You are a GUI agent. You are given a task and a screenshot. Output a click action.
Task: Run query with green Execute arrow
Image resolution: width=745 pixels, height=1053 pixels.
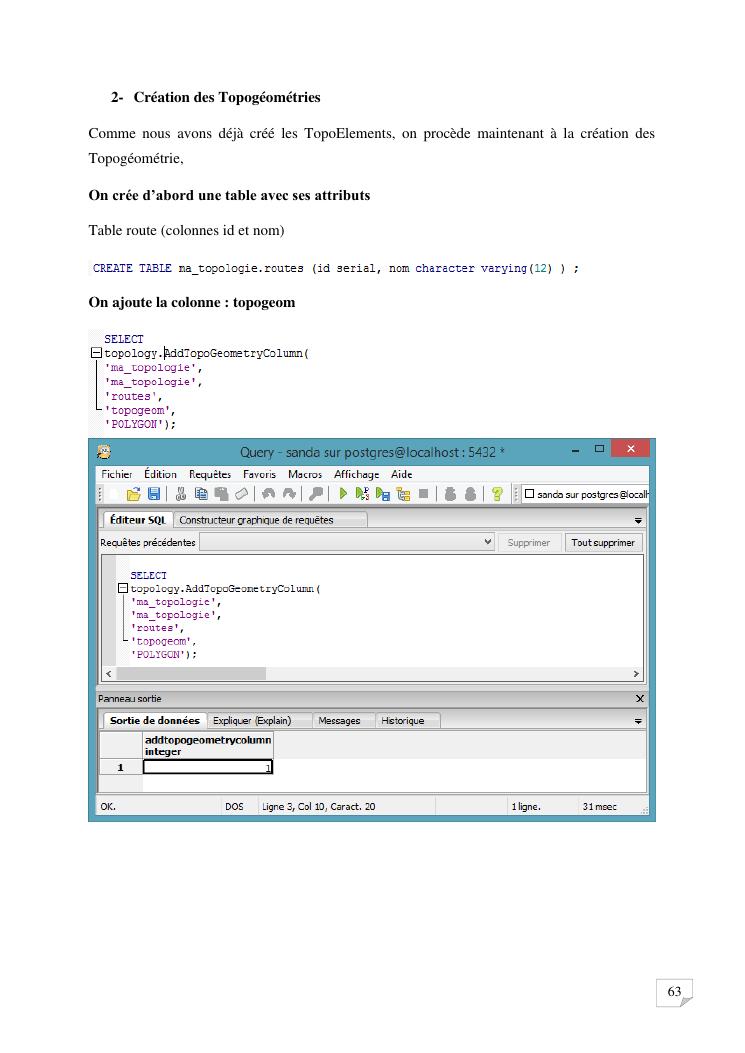[343, 494]
